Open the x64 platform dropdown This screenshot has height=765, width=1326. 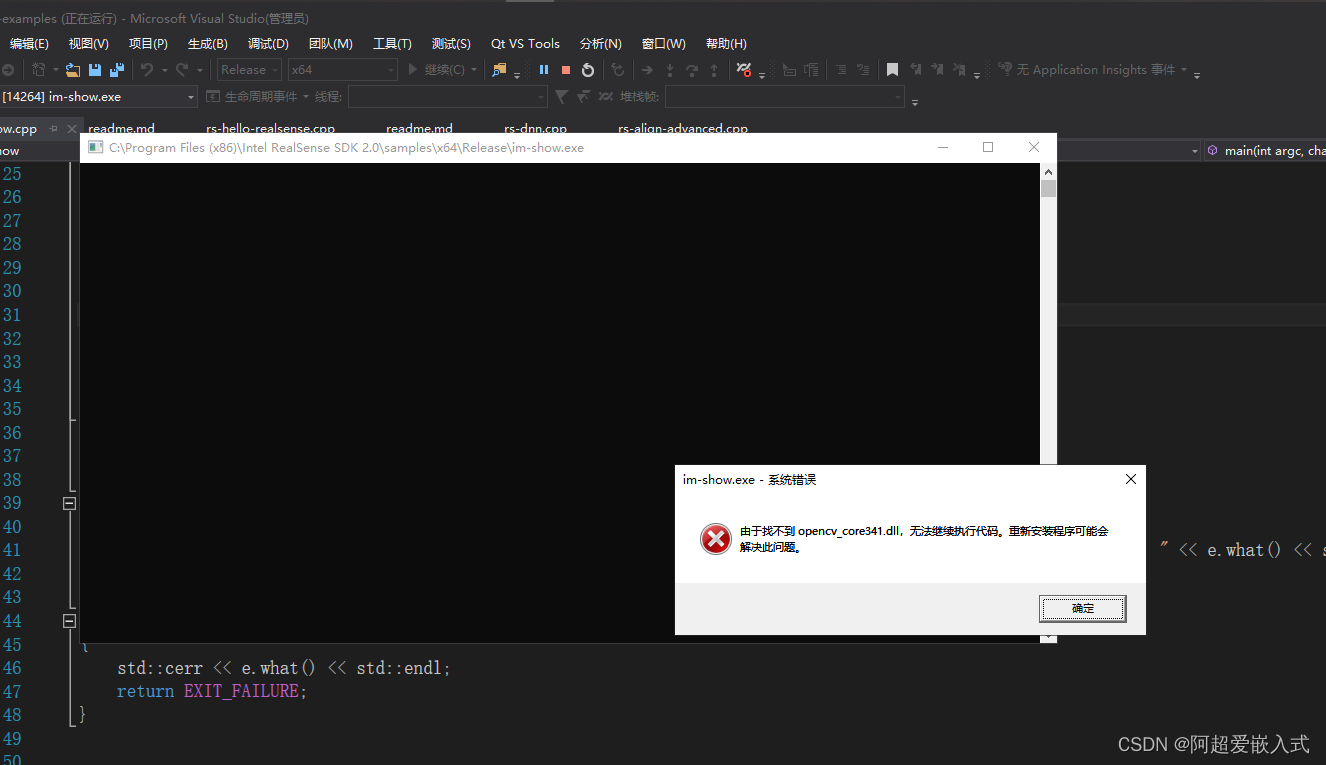tap(343, 70)
